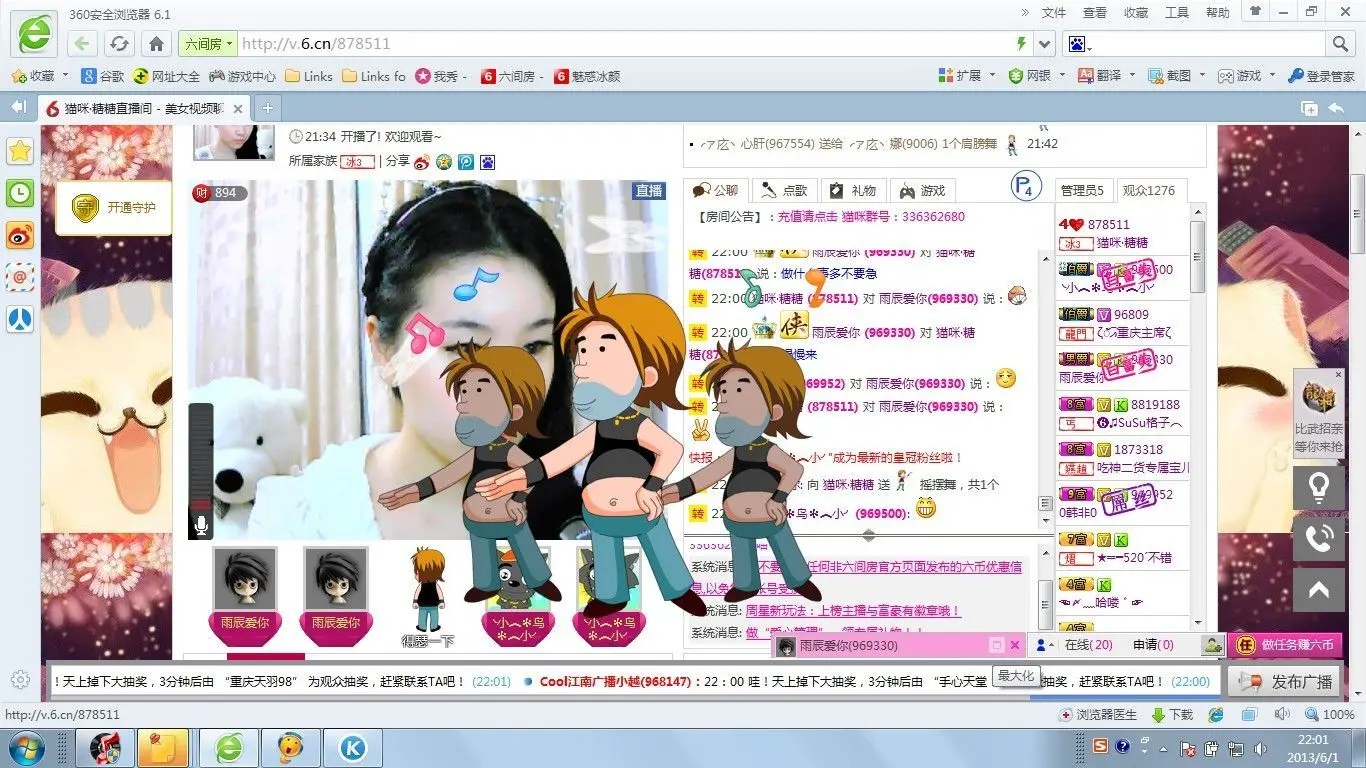Open the 查看 menu
The image size is (1366, 768).
coord(1095,13)
